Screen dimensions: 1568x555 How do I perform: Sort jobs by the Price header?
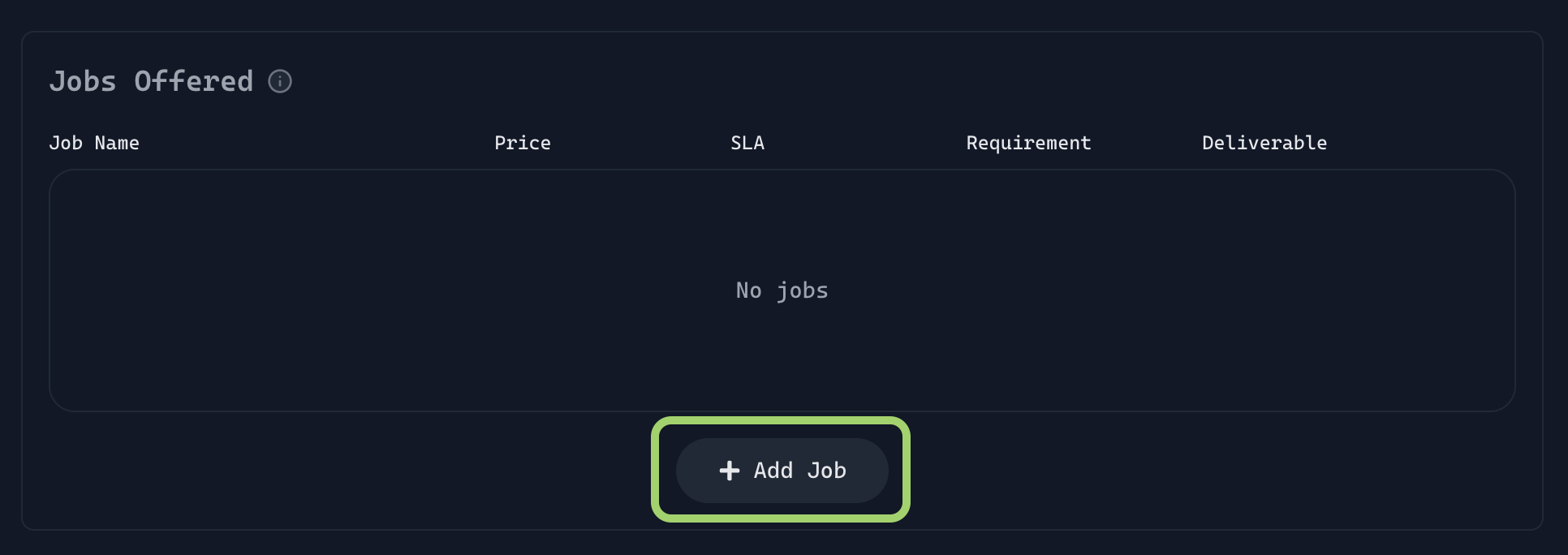click(x=522, y=143)
